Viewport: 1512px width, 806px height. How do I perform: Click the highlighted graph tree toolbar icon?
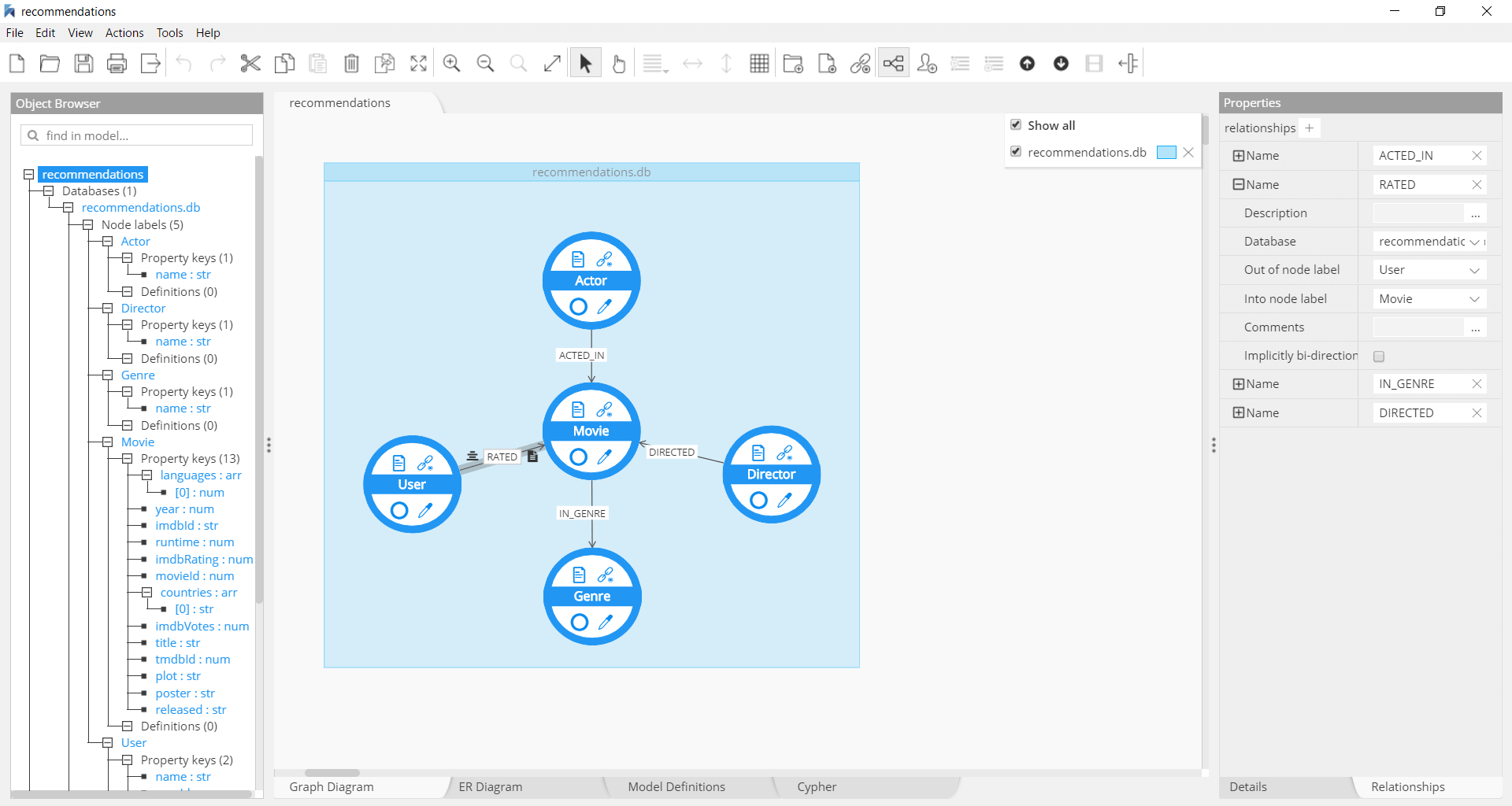tap(894, 64)
